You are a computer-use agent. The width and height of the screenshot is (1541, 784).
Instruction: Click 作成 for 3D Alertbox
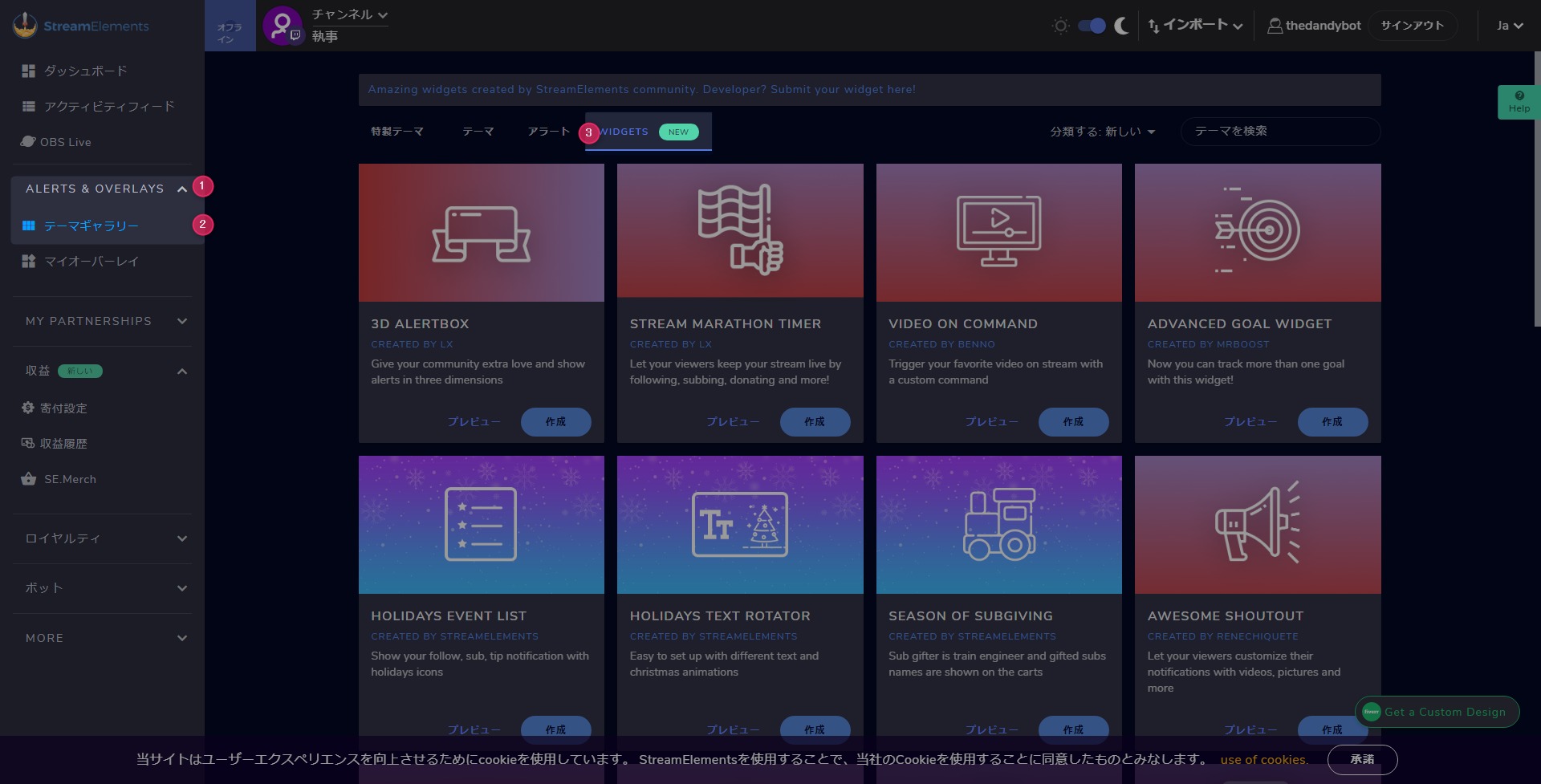555,422
